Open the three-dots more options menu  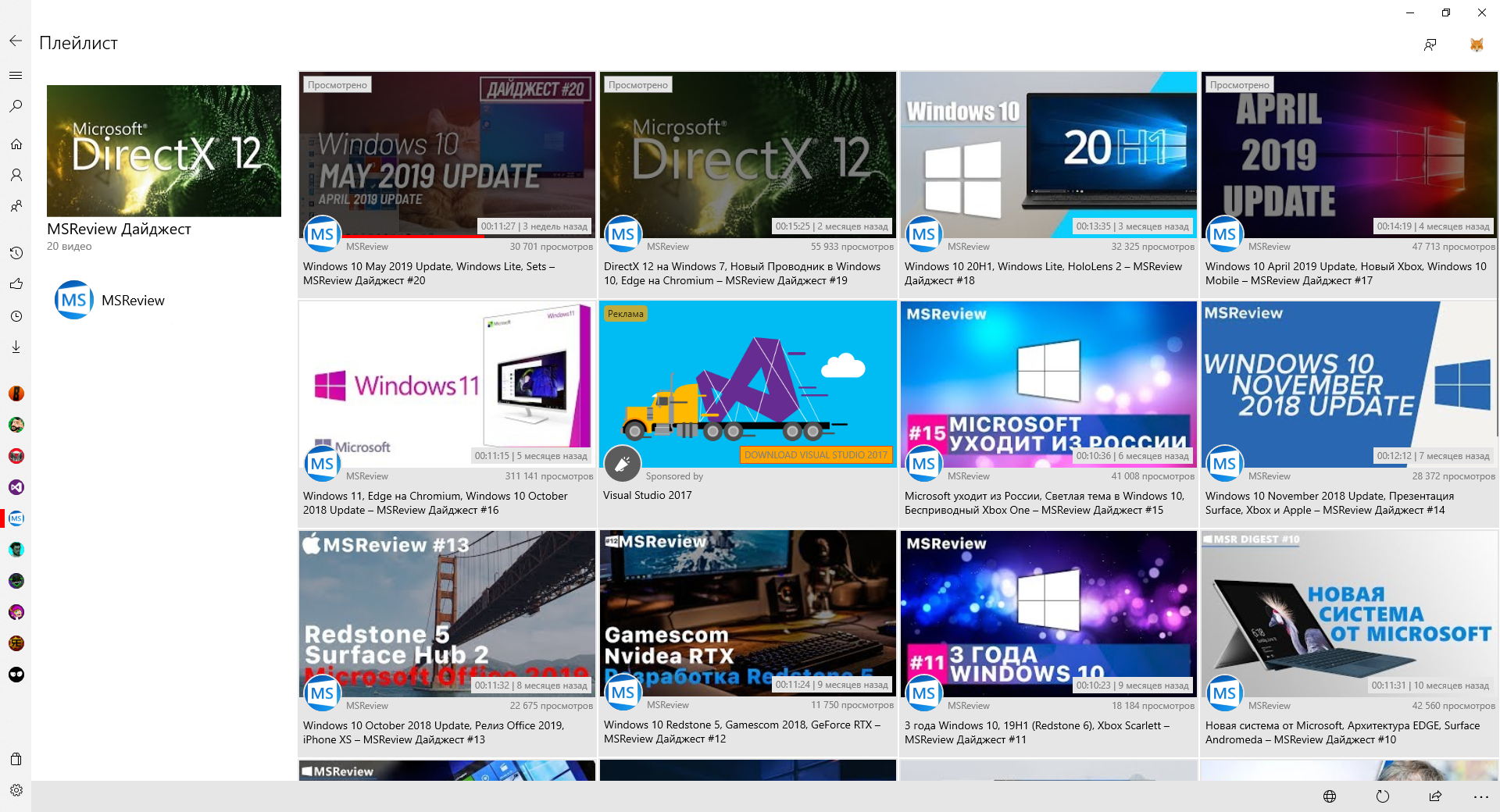(1480, 796)
